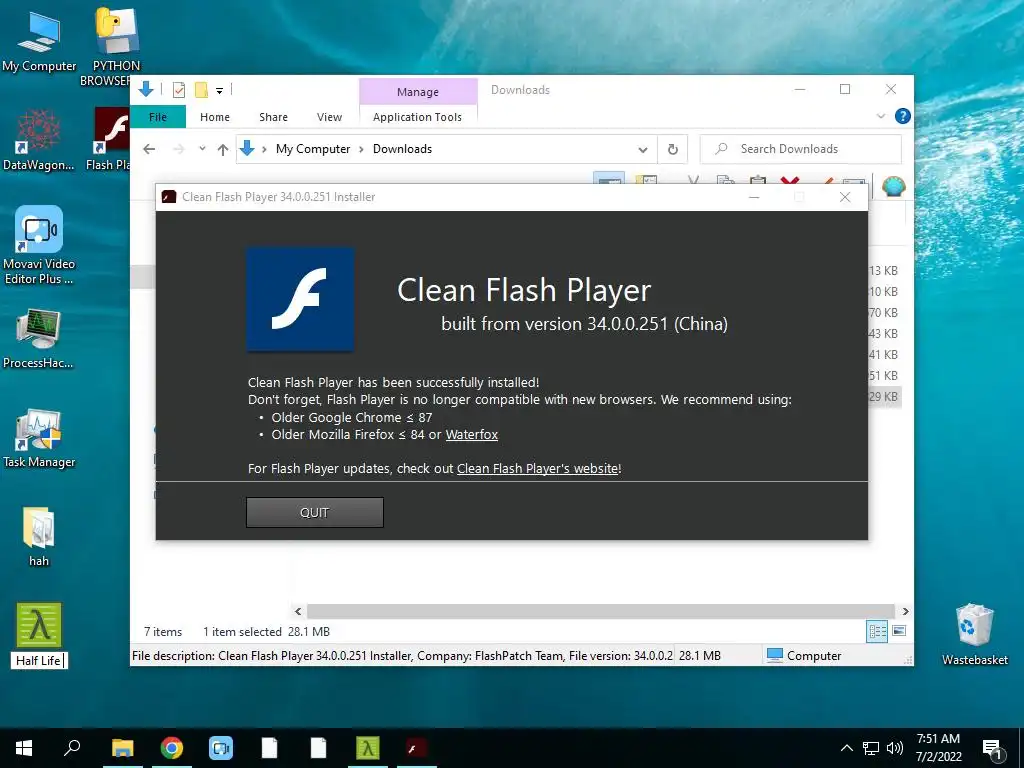Click the blue shell globe toolbar icon
This screenshot has width=1024, height=768.
(893, 185)
